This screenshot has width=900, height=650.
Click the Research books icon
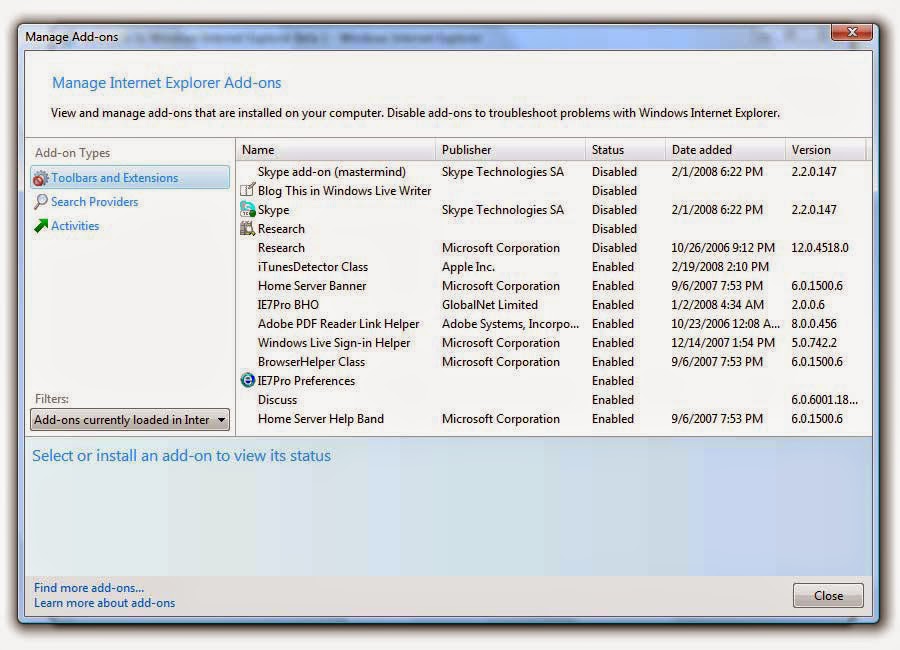(247, 229)
